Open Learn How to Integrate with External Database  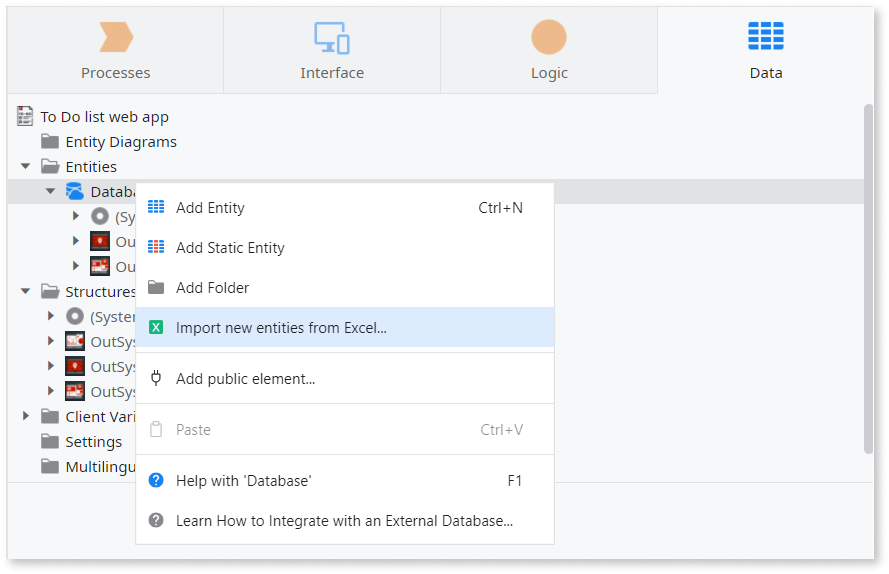tap(344, 521)
